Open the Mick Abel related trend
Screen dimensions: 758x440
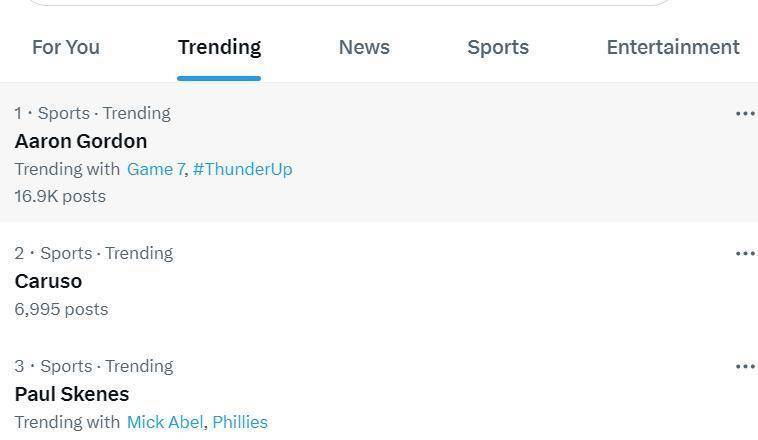pos(165,422)
